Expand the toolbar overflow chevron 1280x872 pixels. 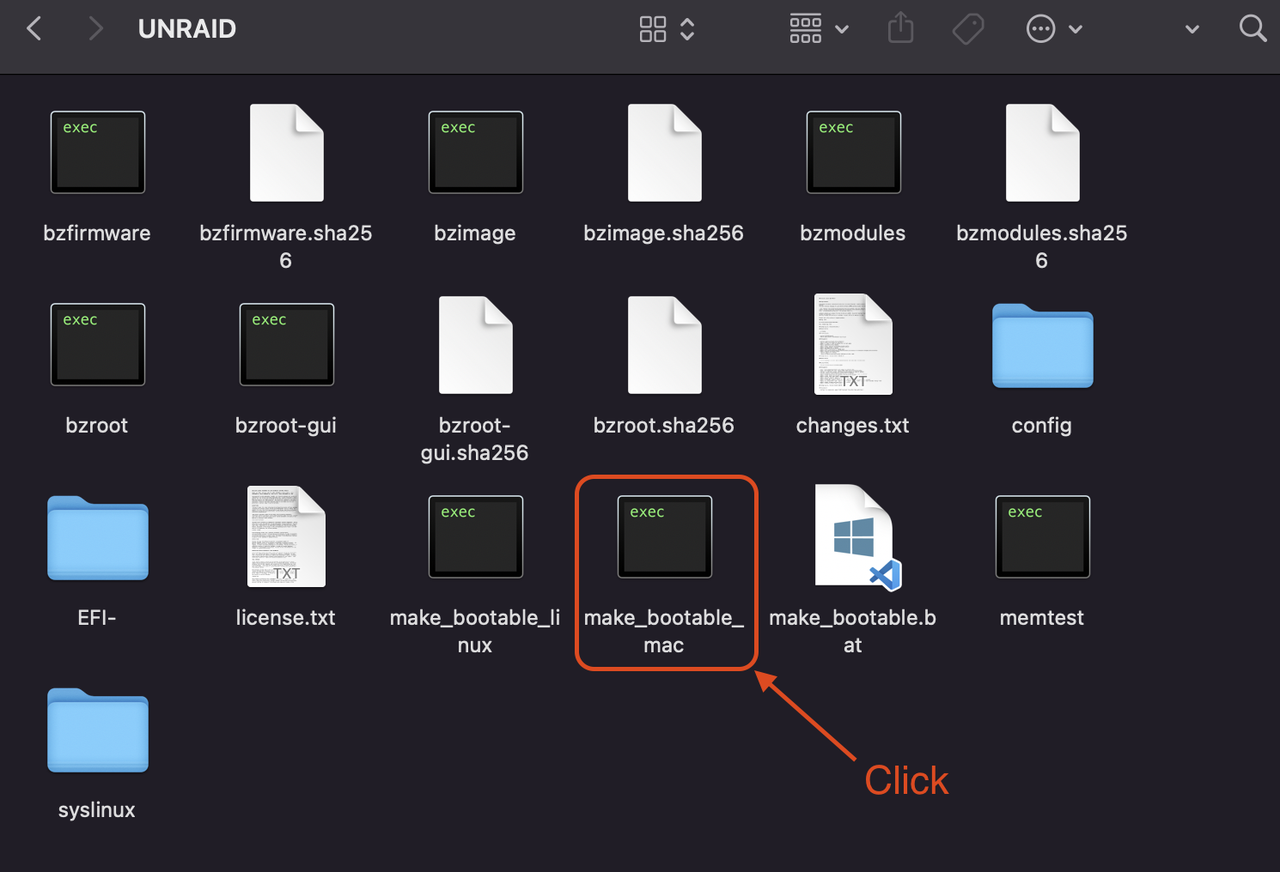click(x=1191, y=29)
